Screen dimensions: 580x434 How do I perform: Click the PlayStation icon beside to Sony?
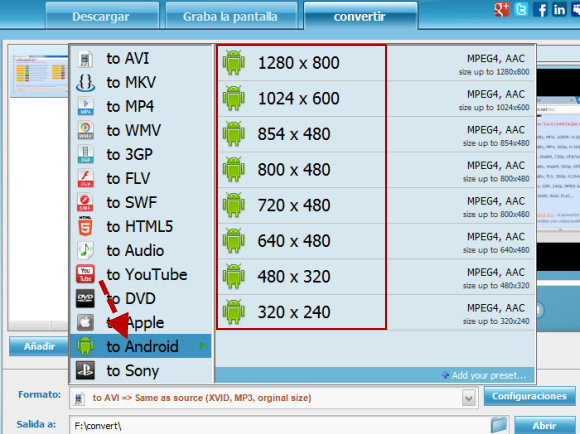[85, 370]
